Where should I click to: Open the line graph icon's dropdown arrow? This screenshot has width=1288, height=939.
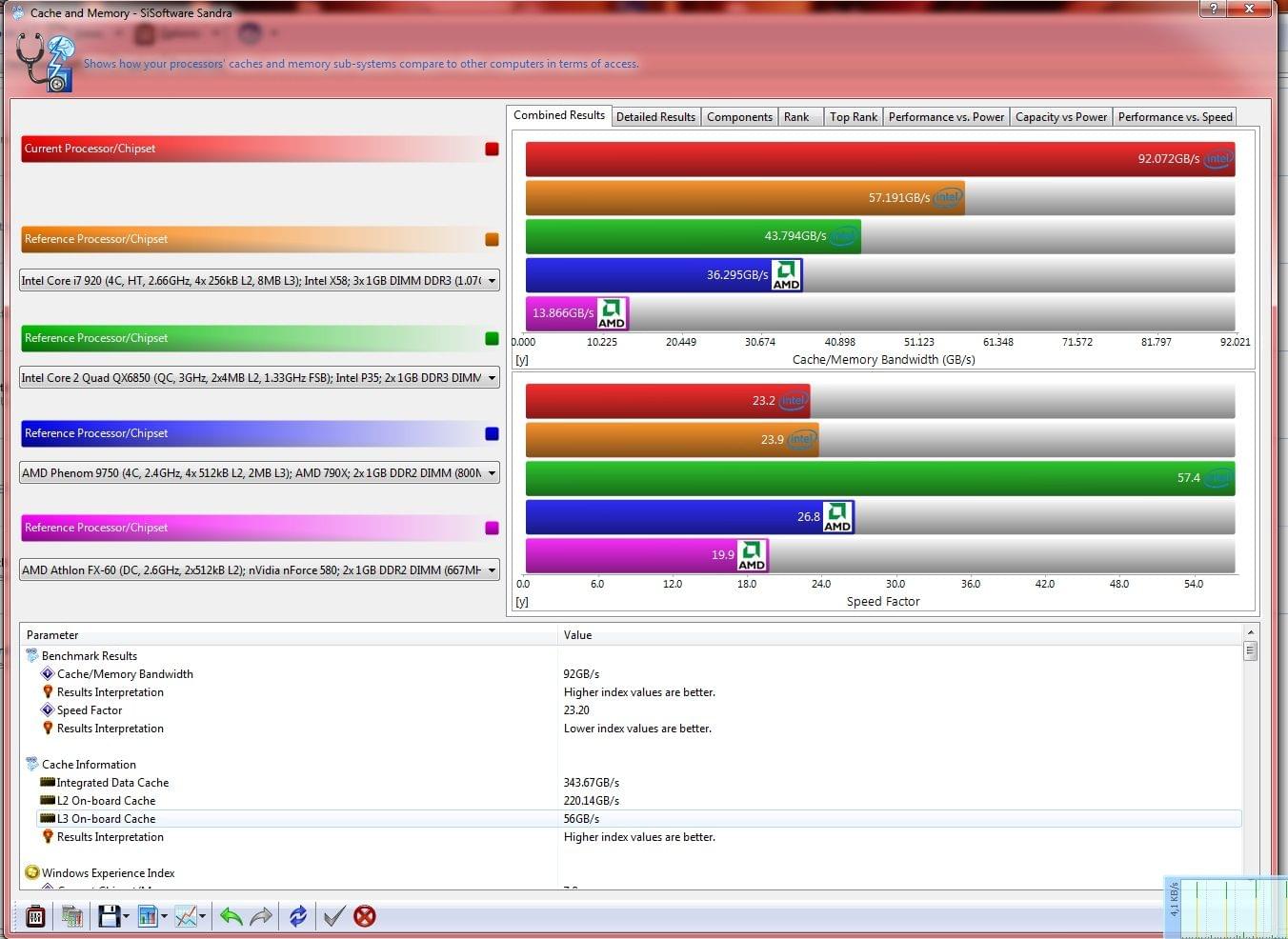(x=202, y=917)
